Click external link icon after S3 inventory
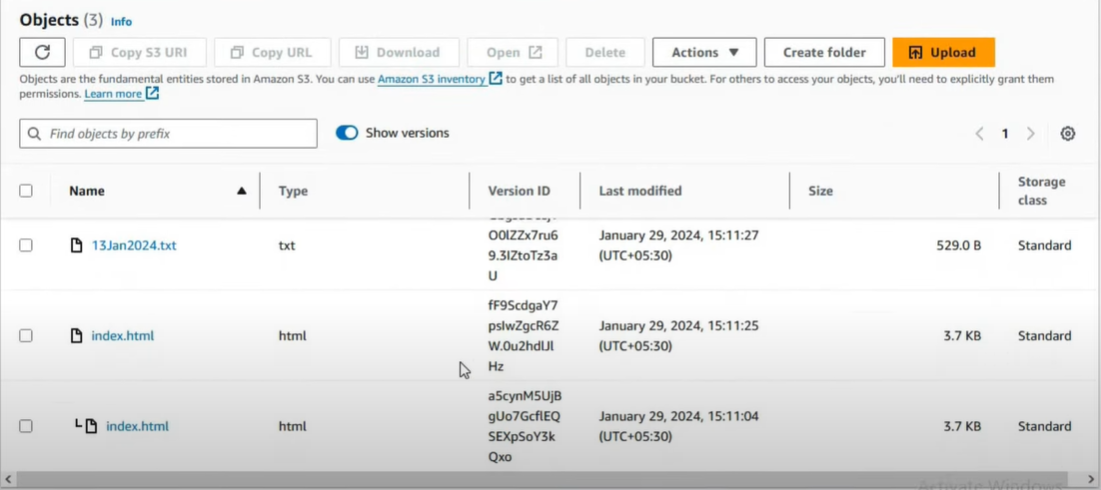The width and height of the screenshot is (1101, 490). tap(496, 79)
